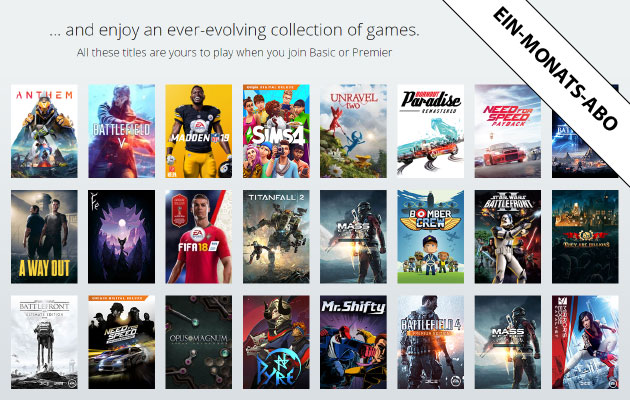Open the Pyre game tile

pyautogui.click(x=276, y=342)
